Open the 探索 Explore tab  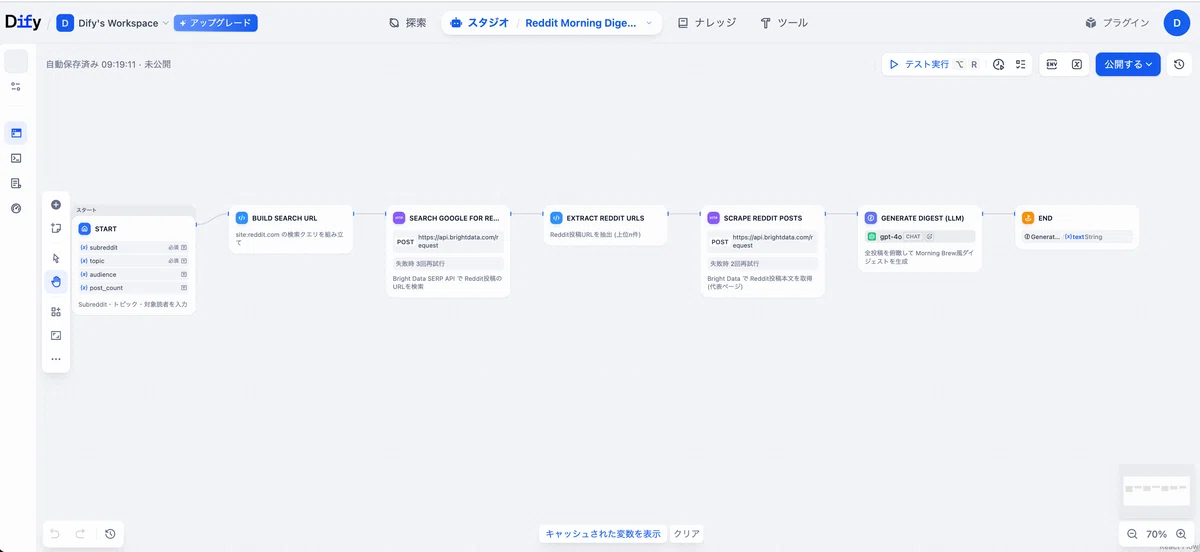[x=407, y=22]
